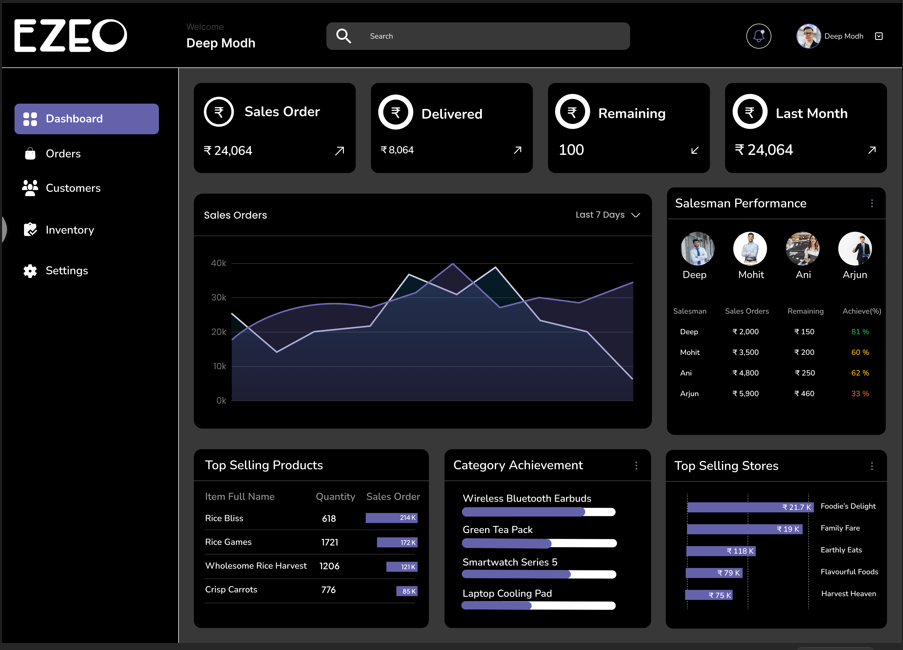Viewport: 903px width, 650px height.
Task: Select Mohit's avatar in Salesman Performance
Action: click(750, 249)
